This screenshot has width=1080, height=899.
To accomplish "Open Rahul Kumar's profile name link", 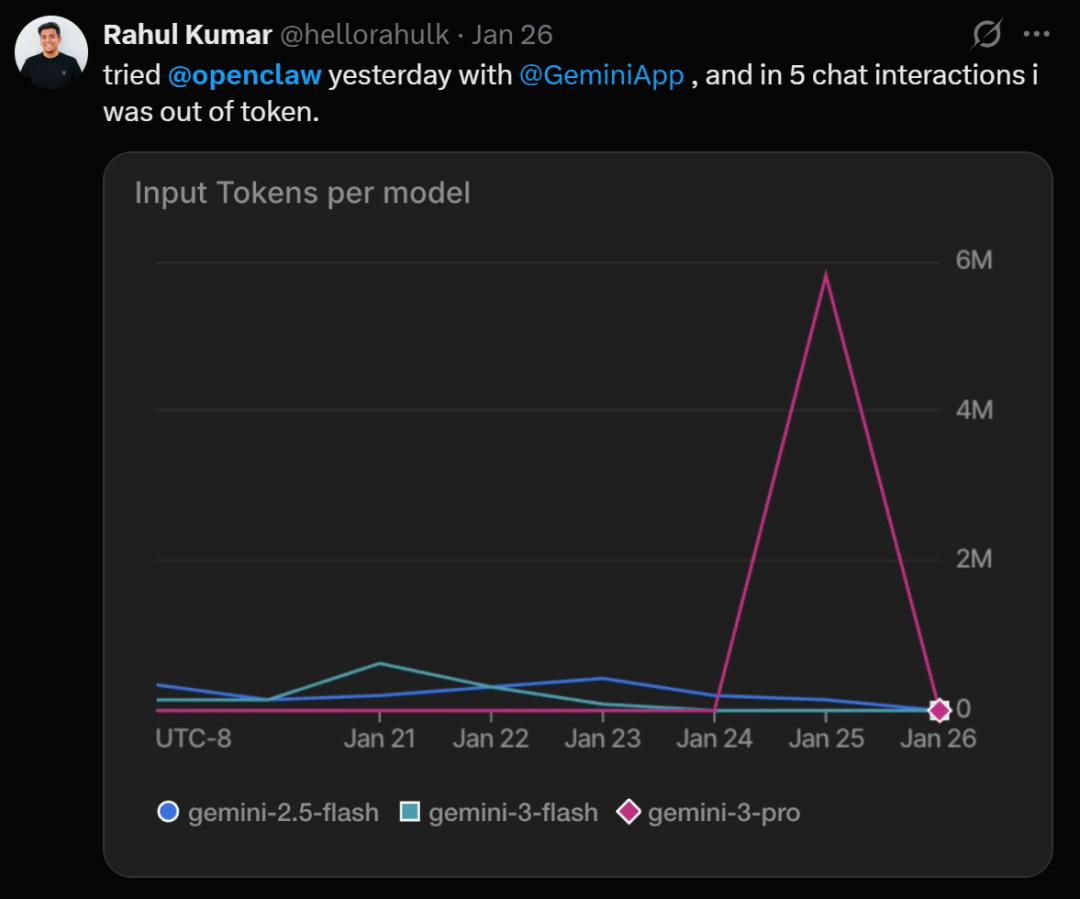I will [187, 35].
